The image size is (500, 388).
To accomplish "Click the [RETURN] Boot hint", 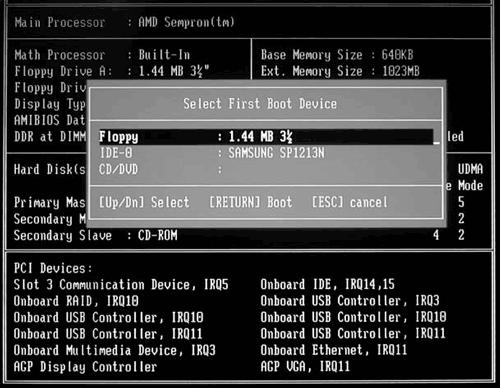I will point(251,202).
